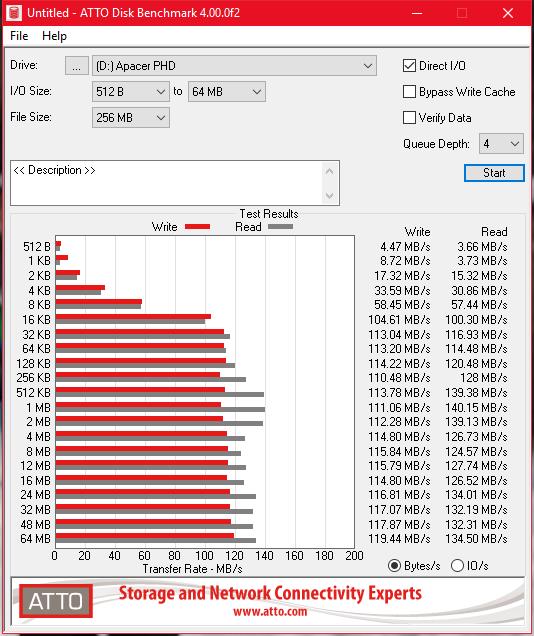This screenshot has width=534, height=636.
Task: Open the Help menu
Action: coord(54,36)
